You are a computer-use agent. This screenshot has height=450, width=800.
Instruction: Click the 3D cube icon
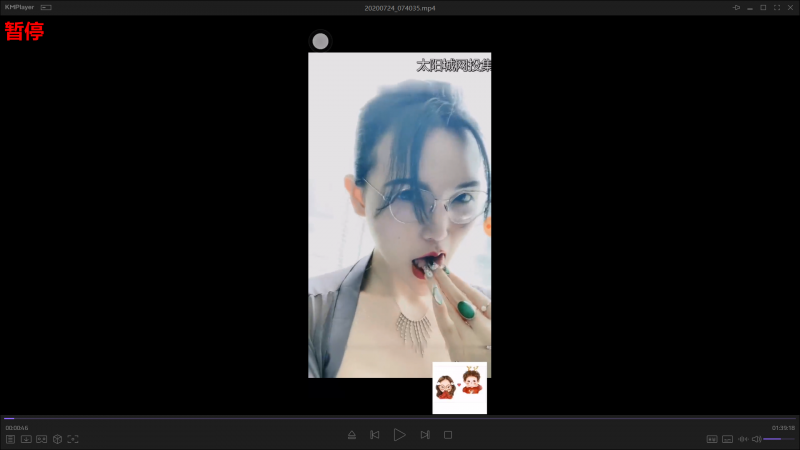click(x=58, y=439)
